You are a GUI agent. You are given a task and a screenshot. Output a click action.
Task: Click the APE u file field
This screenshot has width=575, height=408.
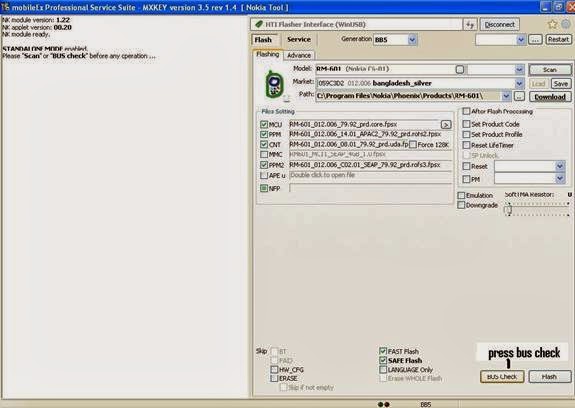click(x=371, y=175)
